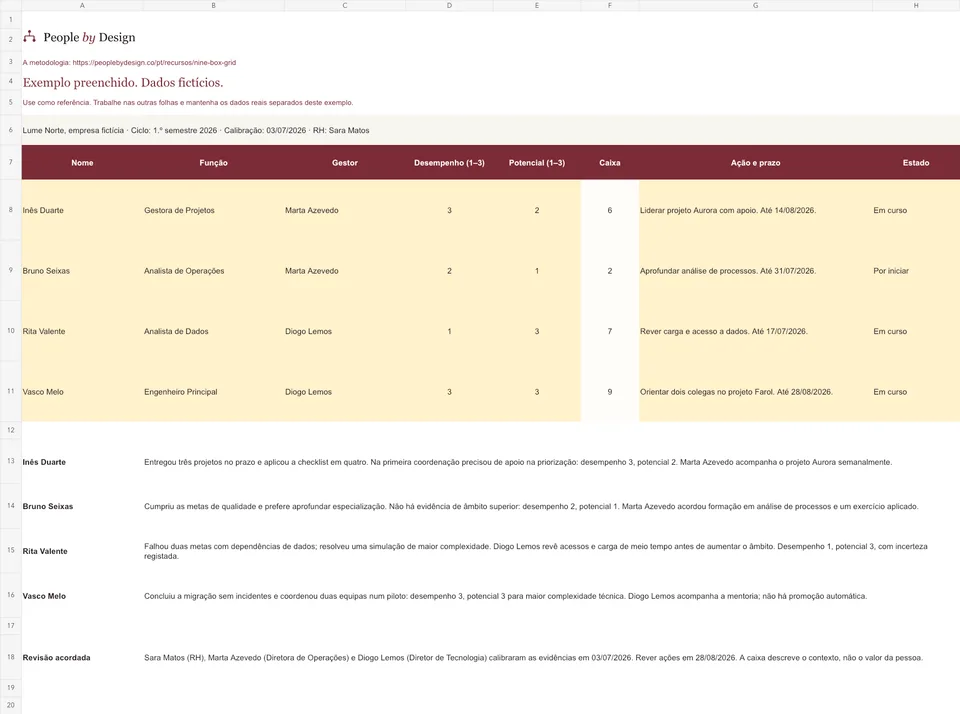
Task: Select the 'Entregou três projetos no prazo' note
Action: coord(518,462)
